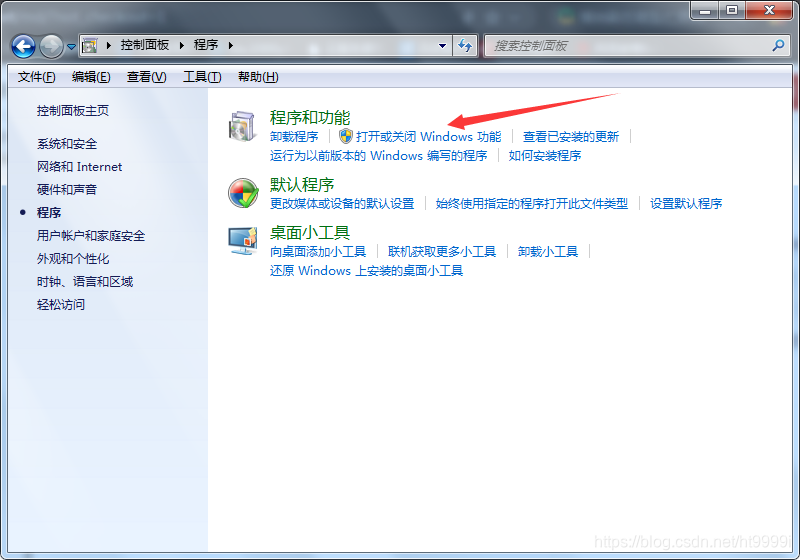Click the 默认程序 globe checkmark icon

243,193
